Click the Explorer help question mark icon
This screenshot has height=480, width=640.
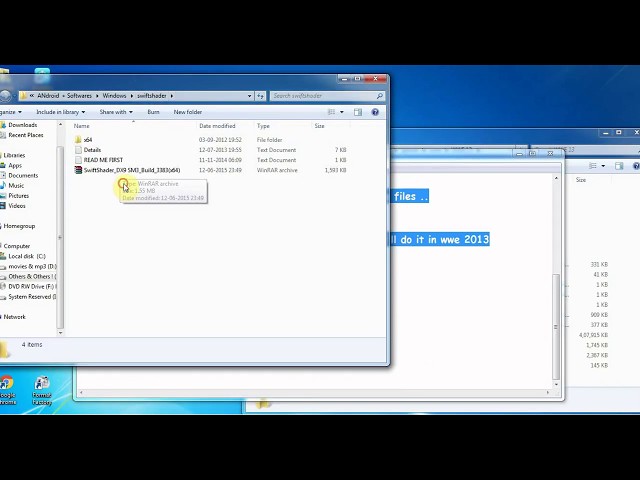tap(375, 112)
